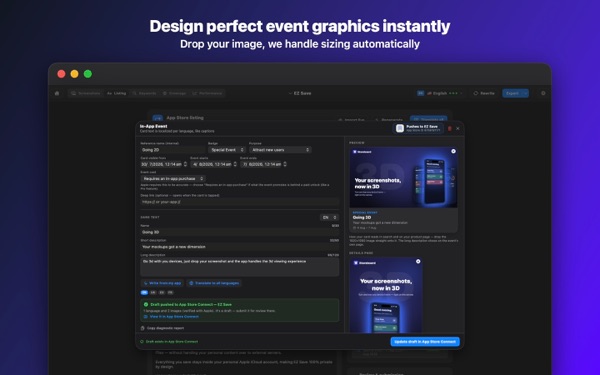
Task: Click the event card preview thumbnail
Action: 403,177
